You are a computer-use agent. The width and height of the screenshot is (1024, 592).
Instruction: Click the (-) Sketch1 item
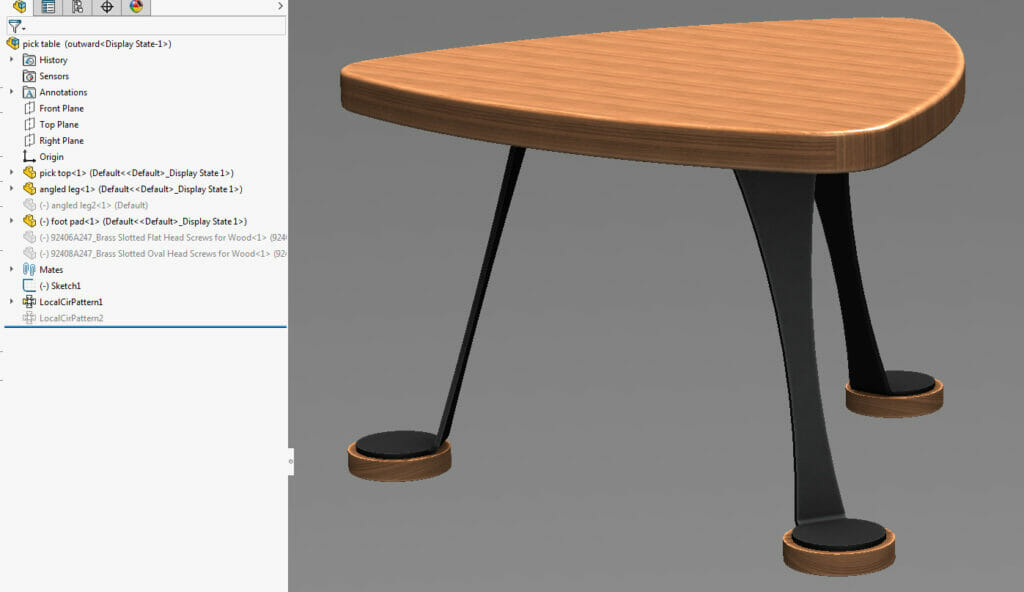(59, 286)
